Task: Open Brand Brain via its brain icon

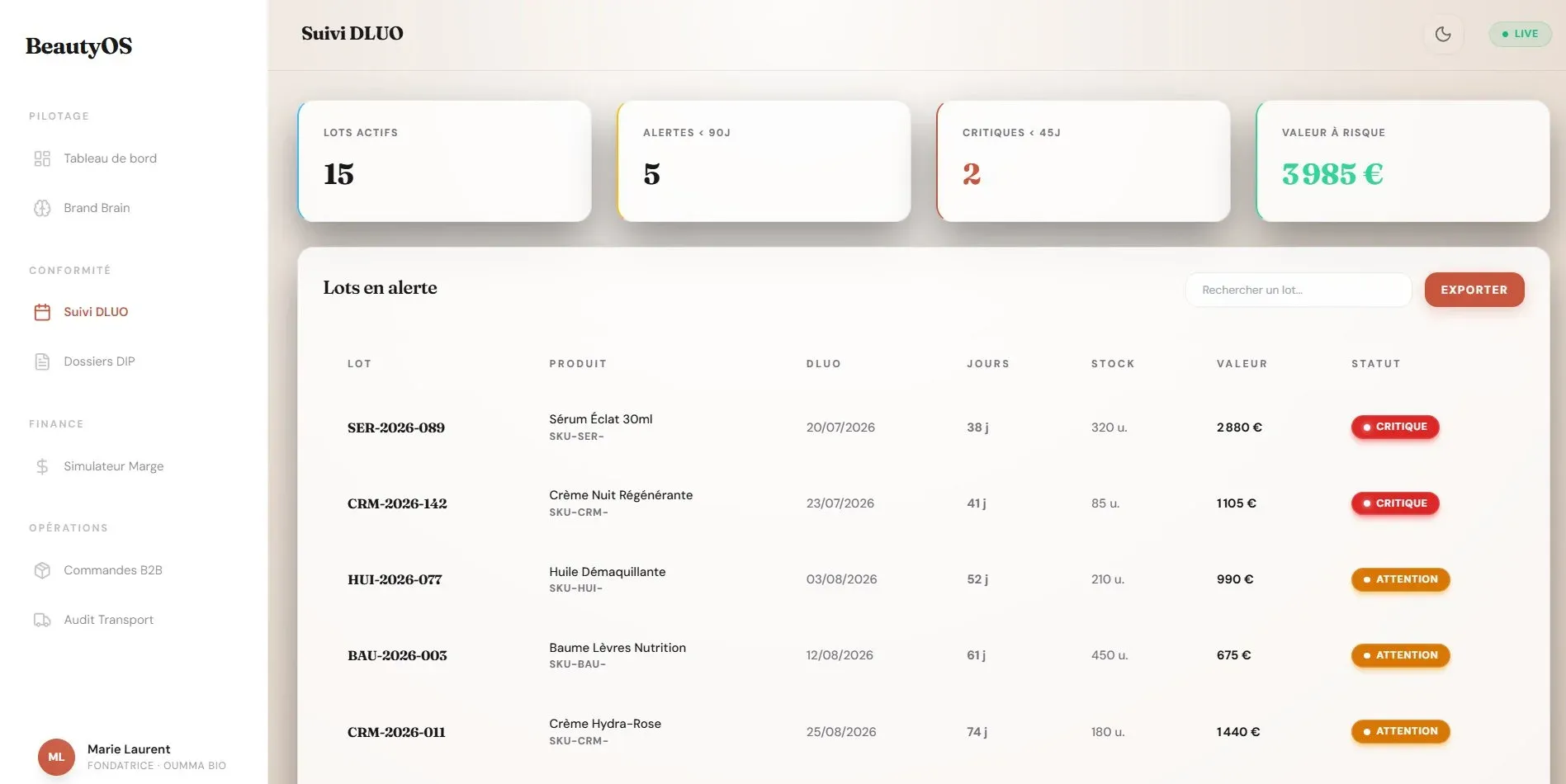Action: [x=42, y=208]
